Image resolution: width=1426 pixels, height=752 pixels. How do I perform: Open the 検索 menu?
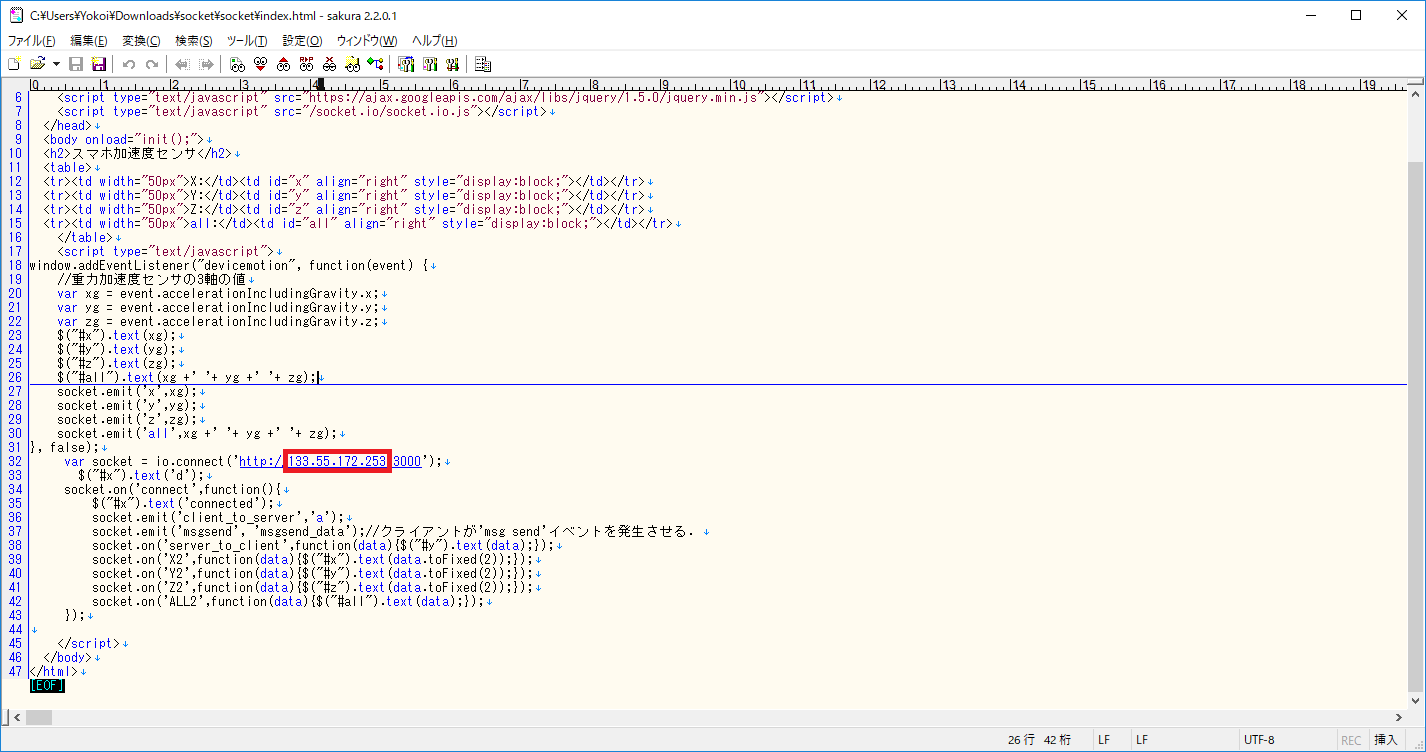[191, 40]
